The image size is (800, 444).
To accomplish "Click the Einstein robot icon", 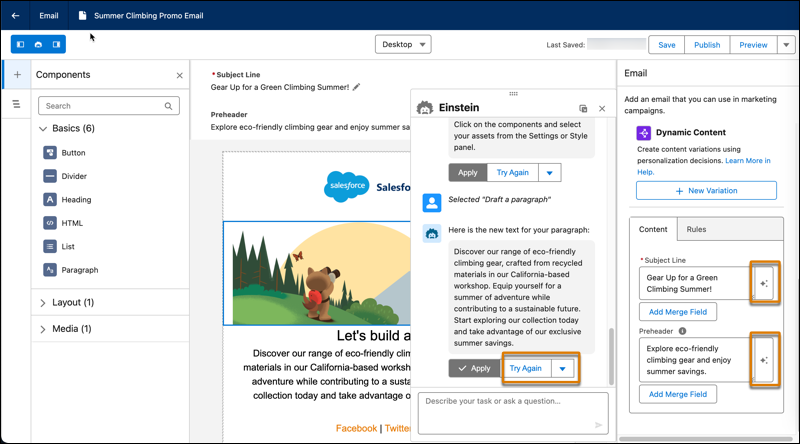I will click(x=424, y=108).
